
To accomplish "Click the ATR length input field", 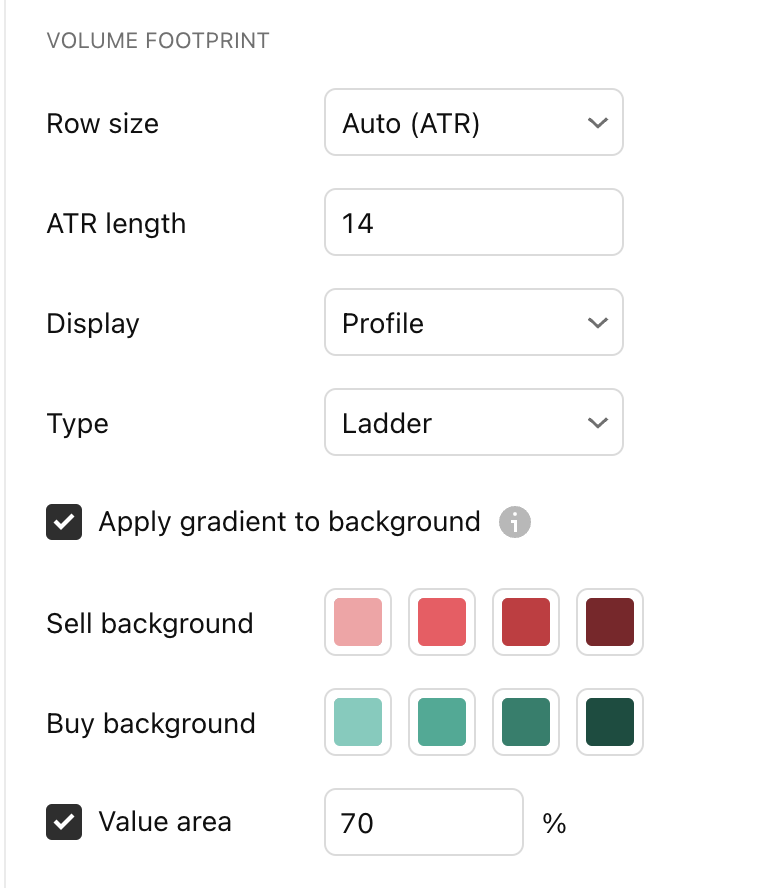I will coord(473,222).
